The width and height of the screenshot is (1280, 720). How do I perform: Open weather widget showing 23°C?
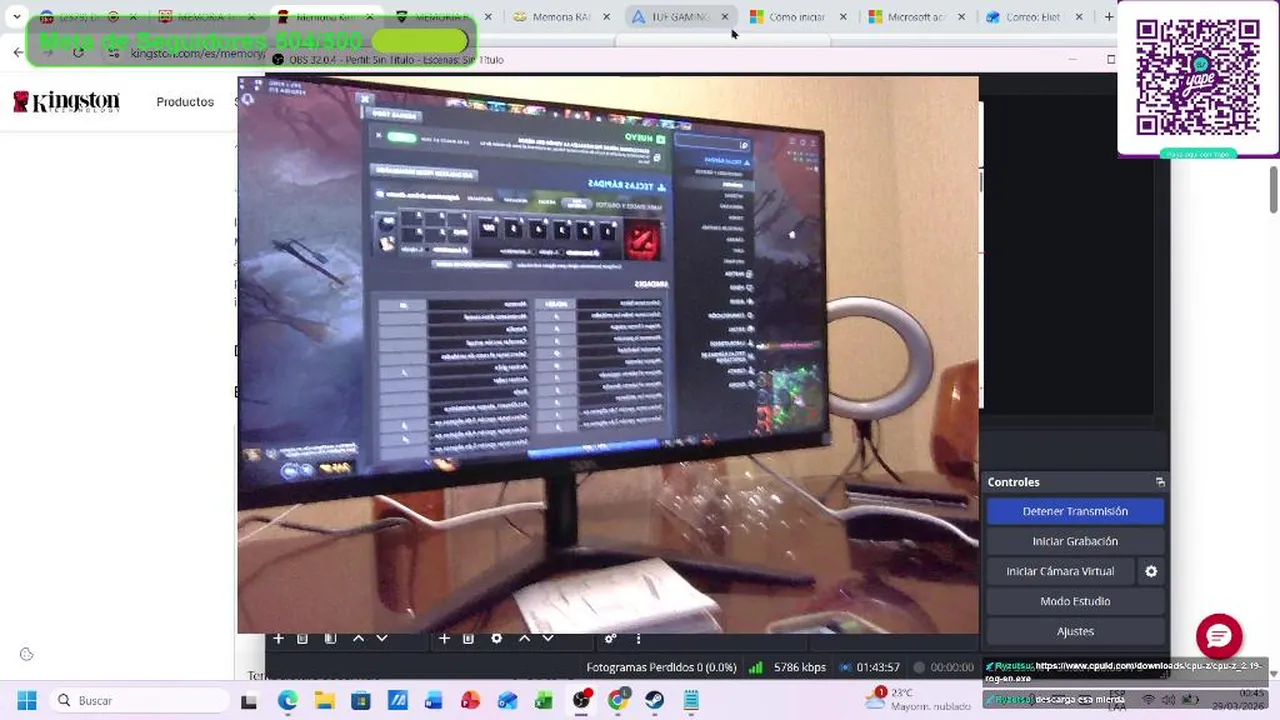pyautogui.click(x=920, y=699)
